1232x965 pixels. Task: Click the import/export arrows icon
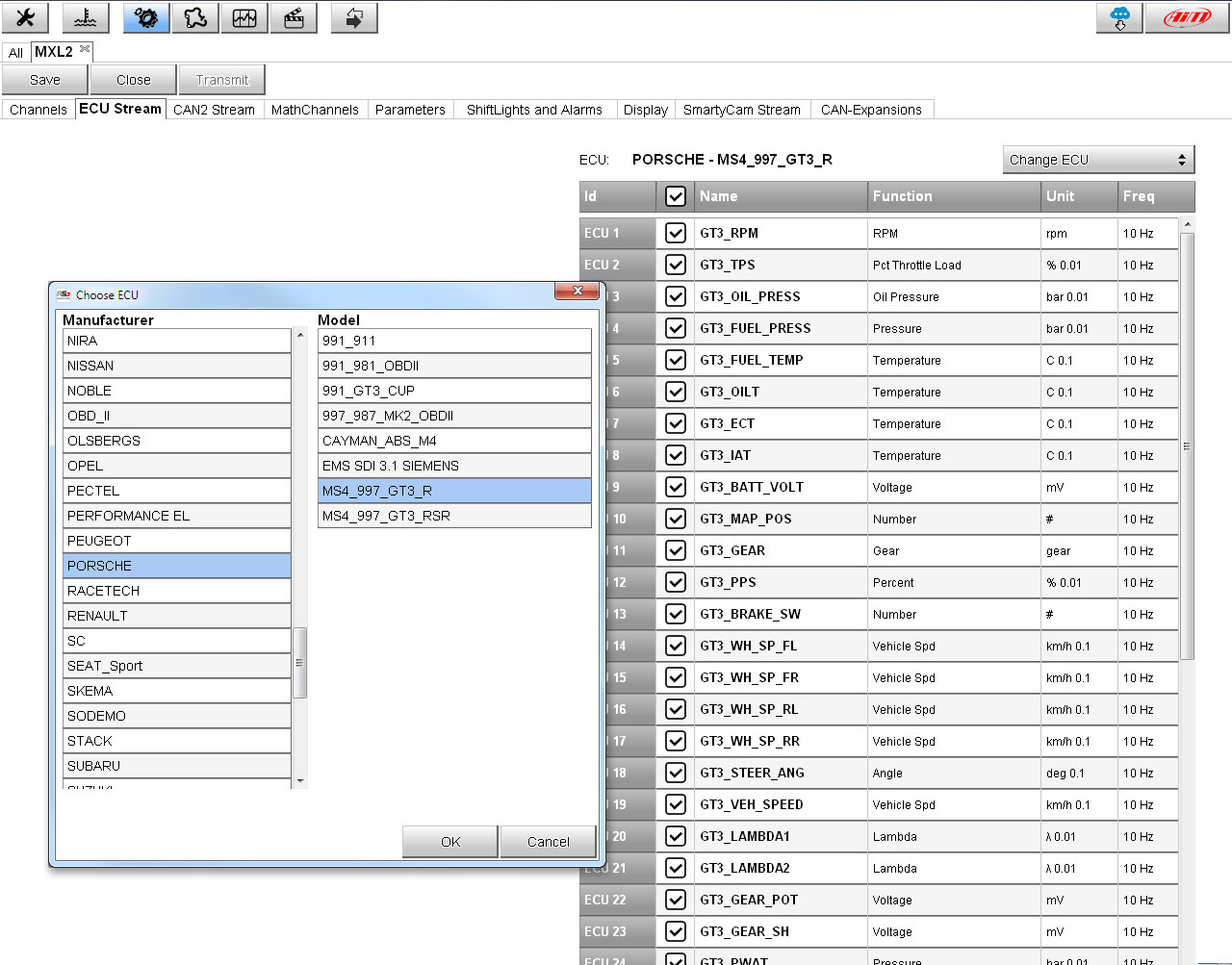pos(353,17)
